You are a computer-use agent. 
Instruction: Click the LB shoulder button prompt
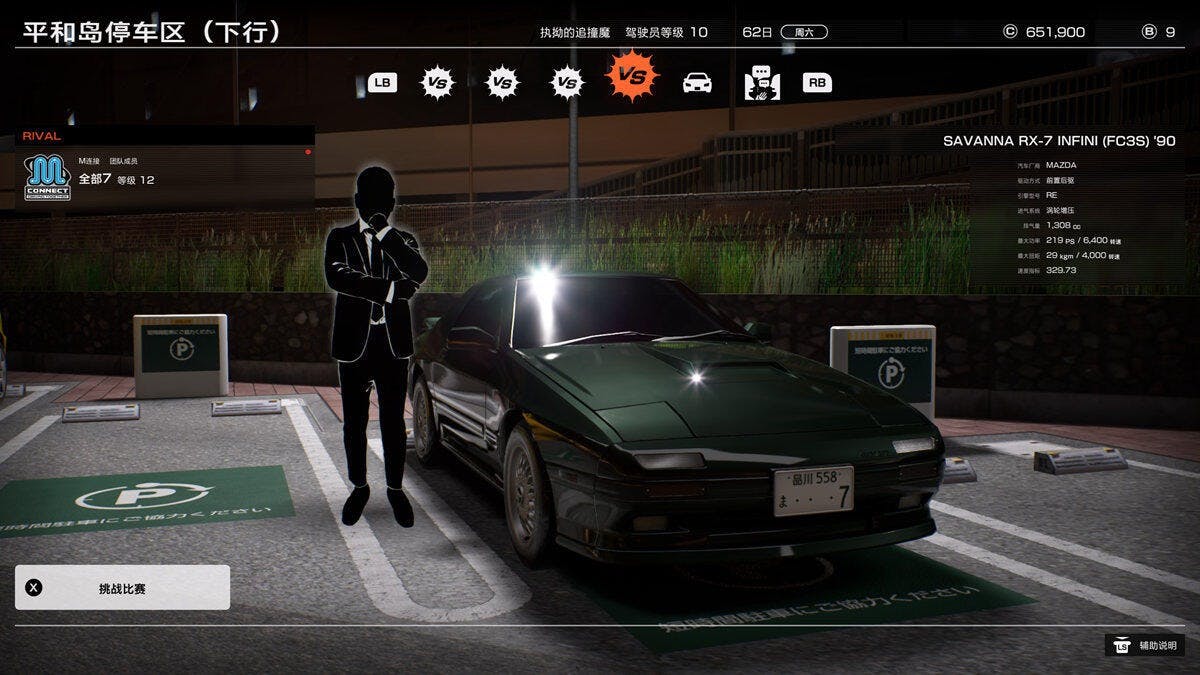coord(382,83)
